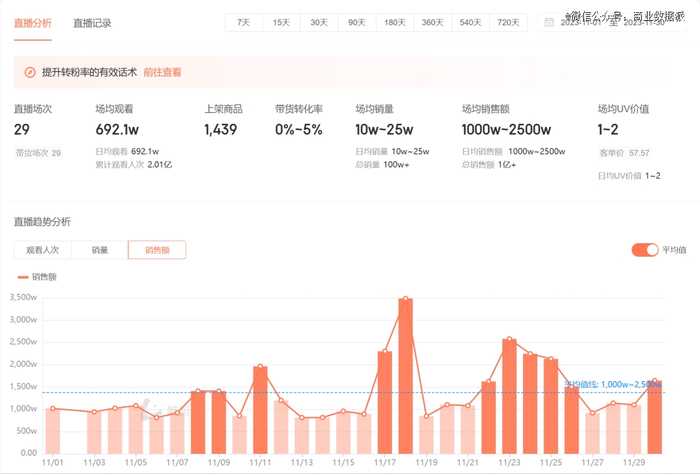The image size is (700, 474).
Task: Choose the 30天 time range
Action: pyautogui.click(x=319, y=22)
